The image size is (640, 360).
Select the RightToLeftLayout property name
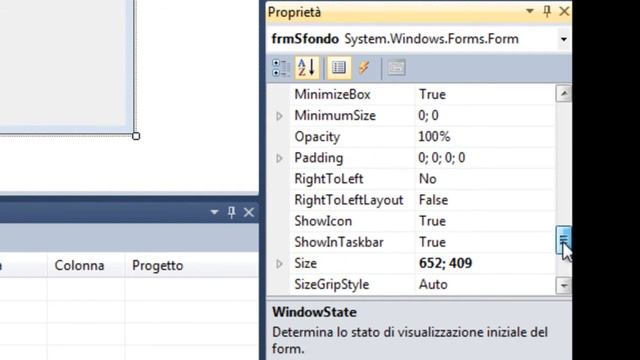point(349,200)
